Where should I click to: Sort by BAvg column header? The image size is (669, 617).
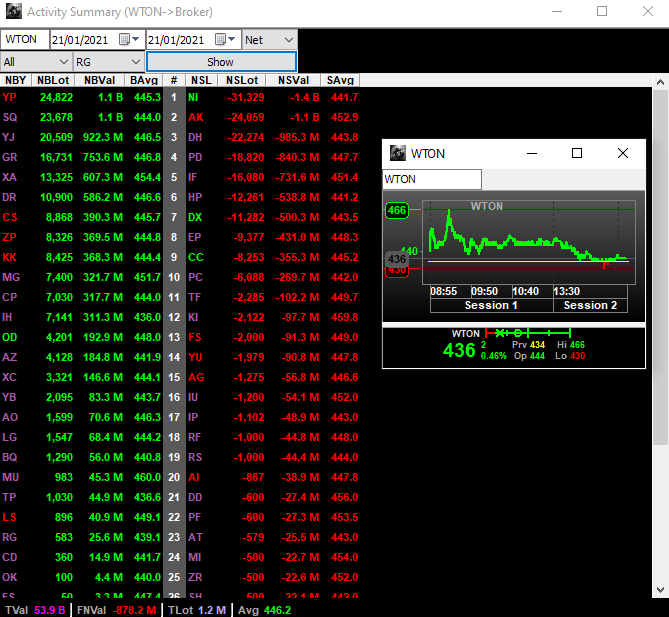(144, 80)
